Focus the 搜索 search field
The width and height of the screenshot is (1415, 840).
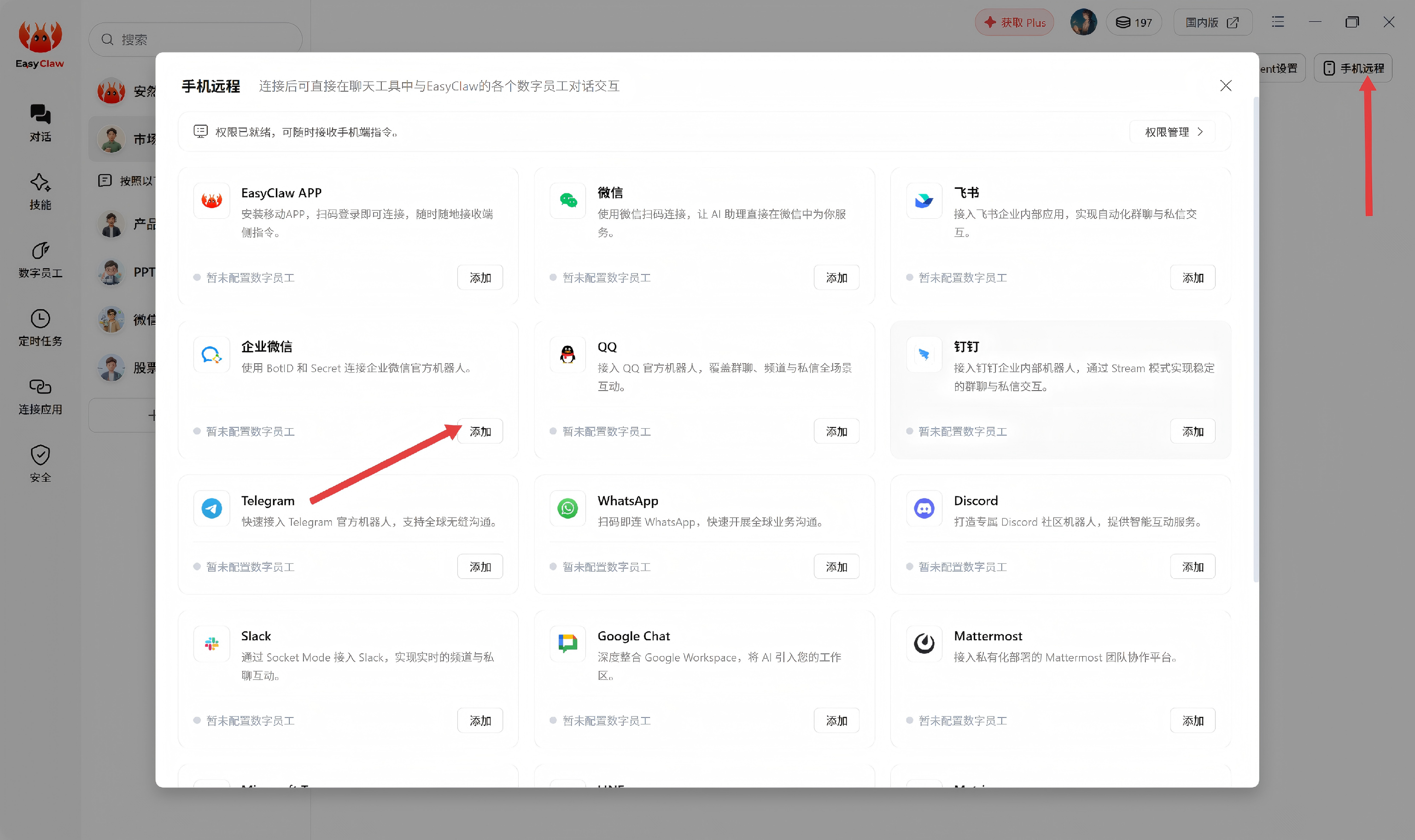pos(195,40)
